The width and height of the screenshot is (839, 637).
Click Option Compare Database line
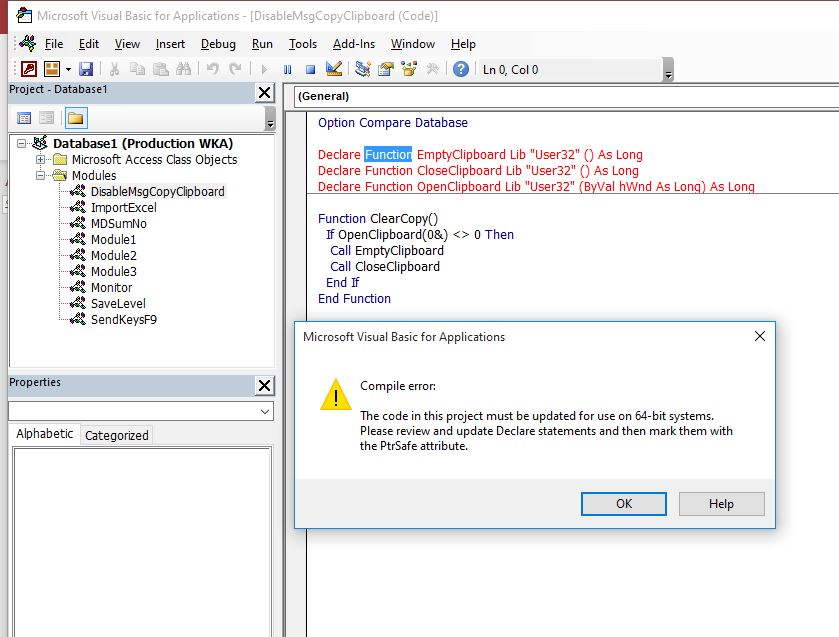pos(393,123)
